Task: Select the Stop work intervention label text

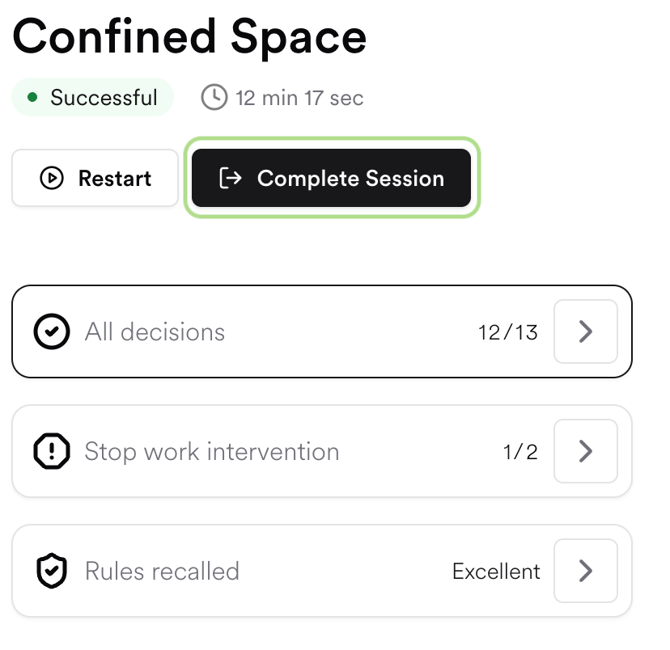Action: 212,452
